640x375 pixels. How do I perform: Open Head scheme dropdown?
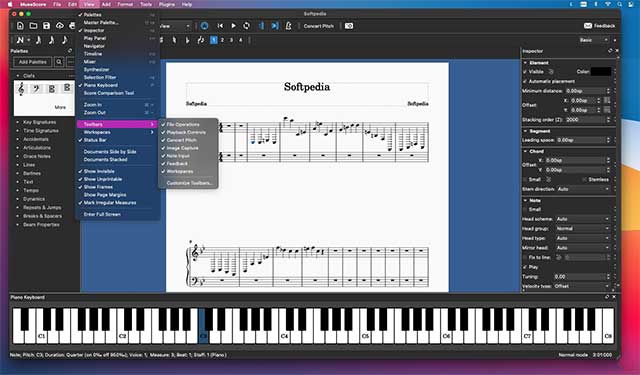[582, 219]
